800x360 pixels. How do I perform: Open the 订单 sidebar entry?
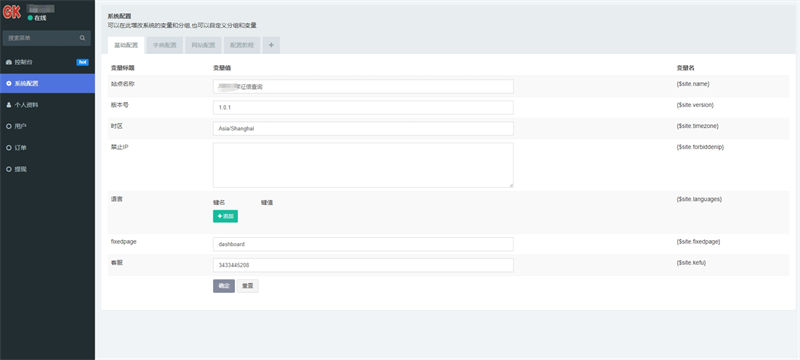pos(47,147)
